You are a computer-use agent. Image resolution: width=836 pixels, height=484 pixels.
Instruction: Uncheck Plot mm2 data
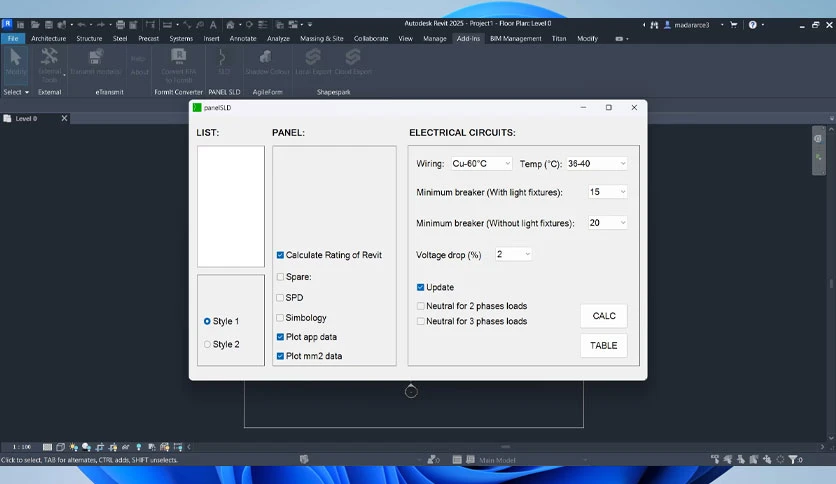coord(280,356)
